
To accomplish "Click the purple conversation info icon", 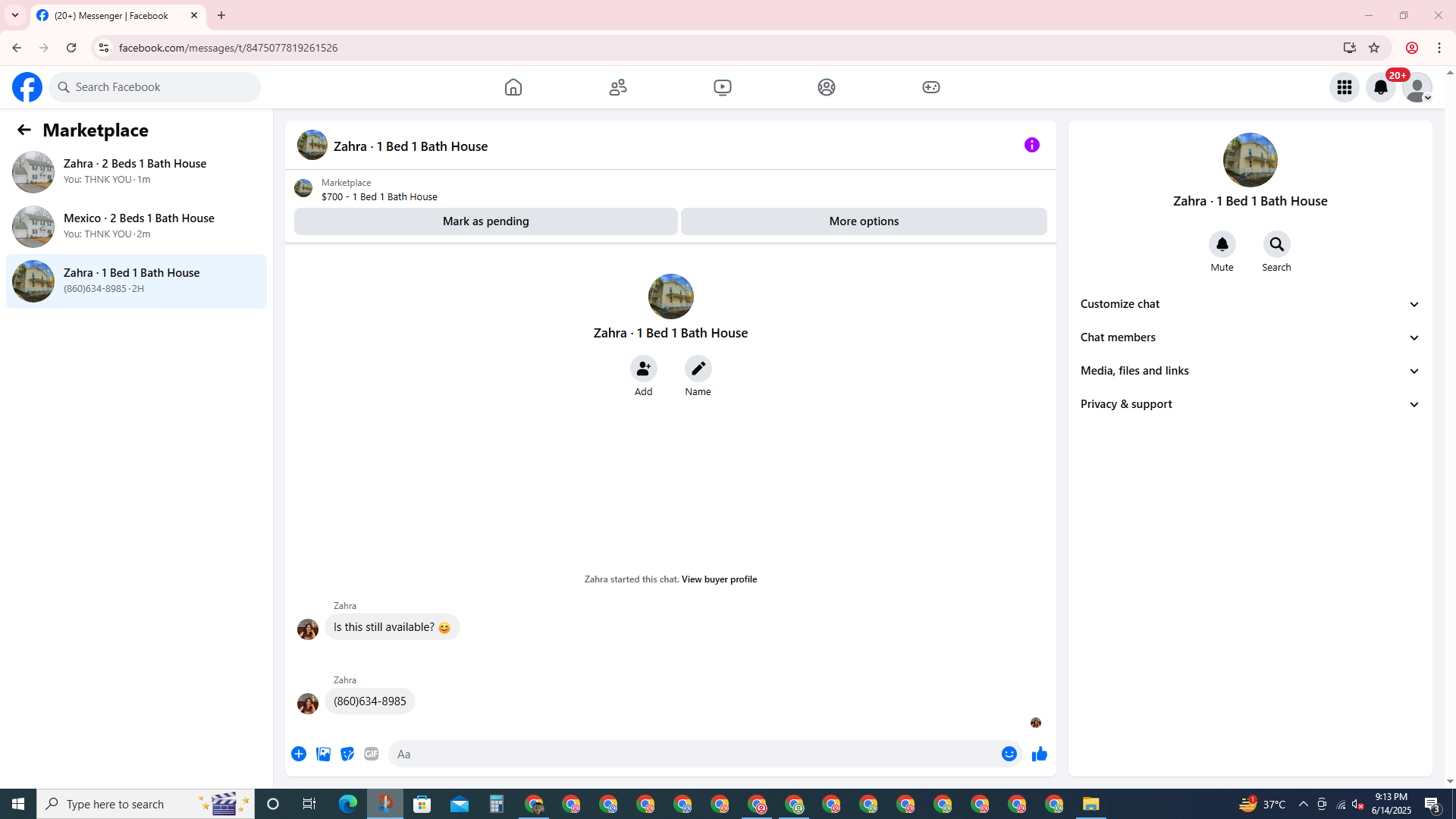I will 1032,145.
